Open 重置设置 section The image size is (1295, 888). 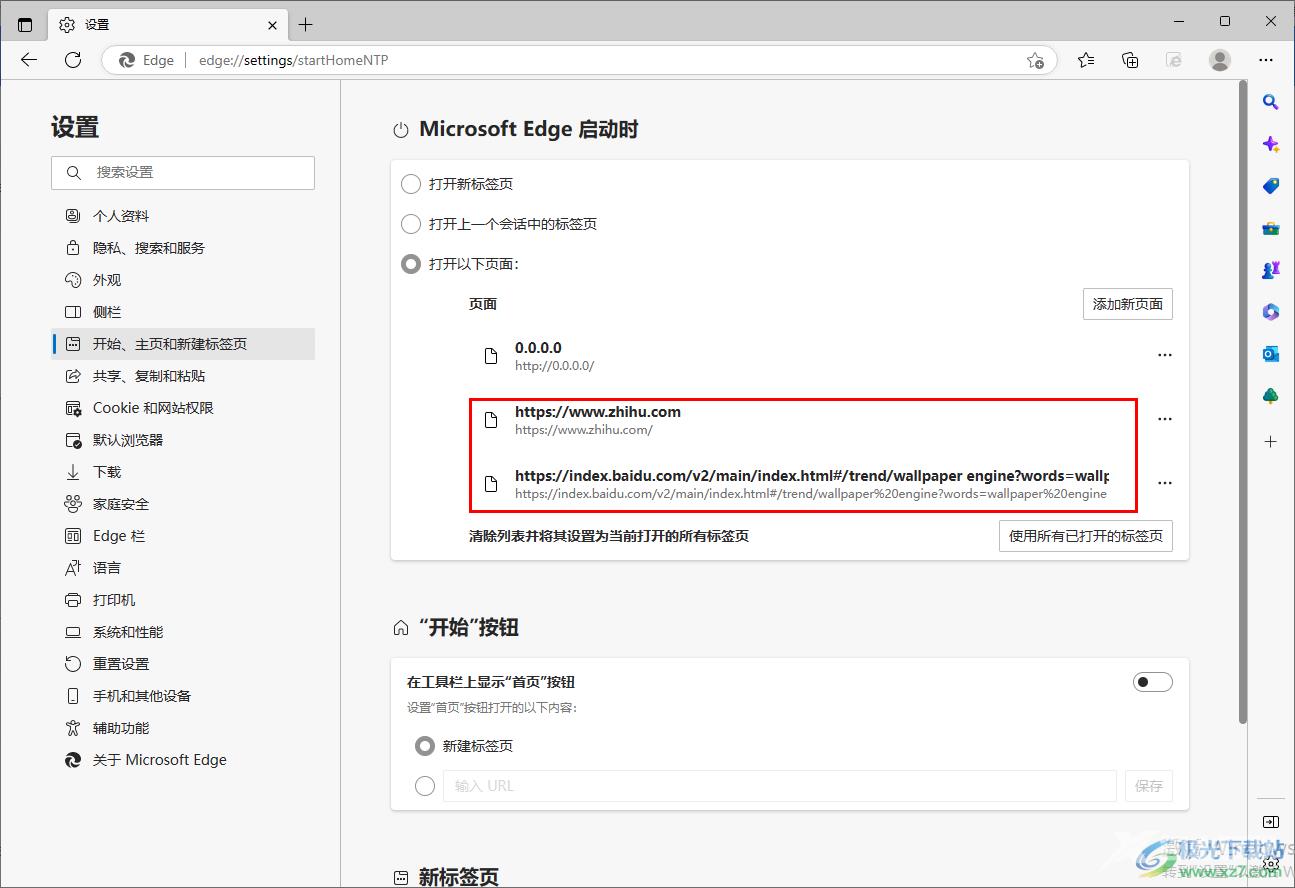tap(183, 664)
